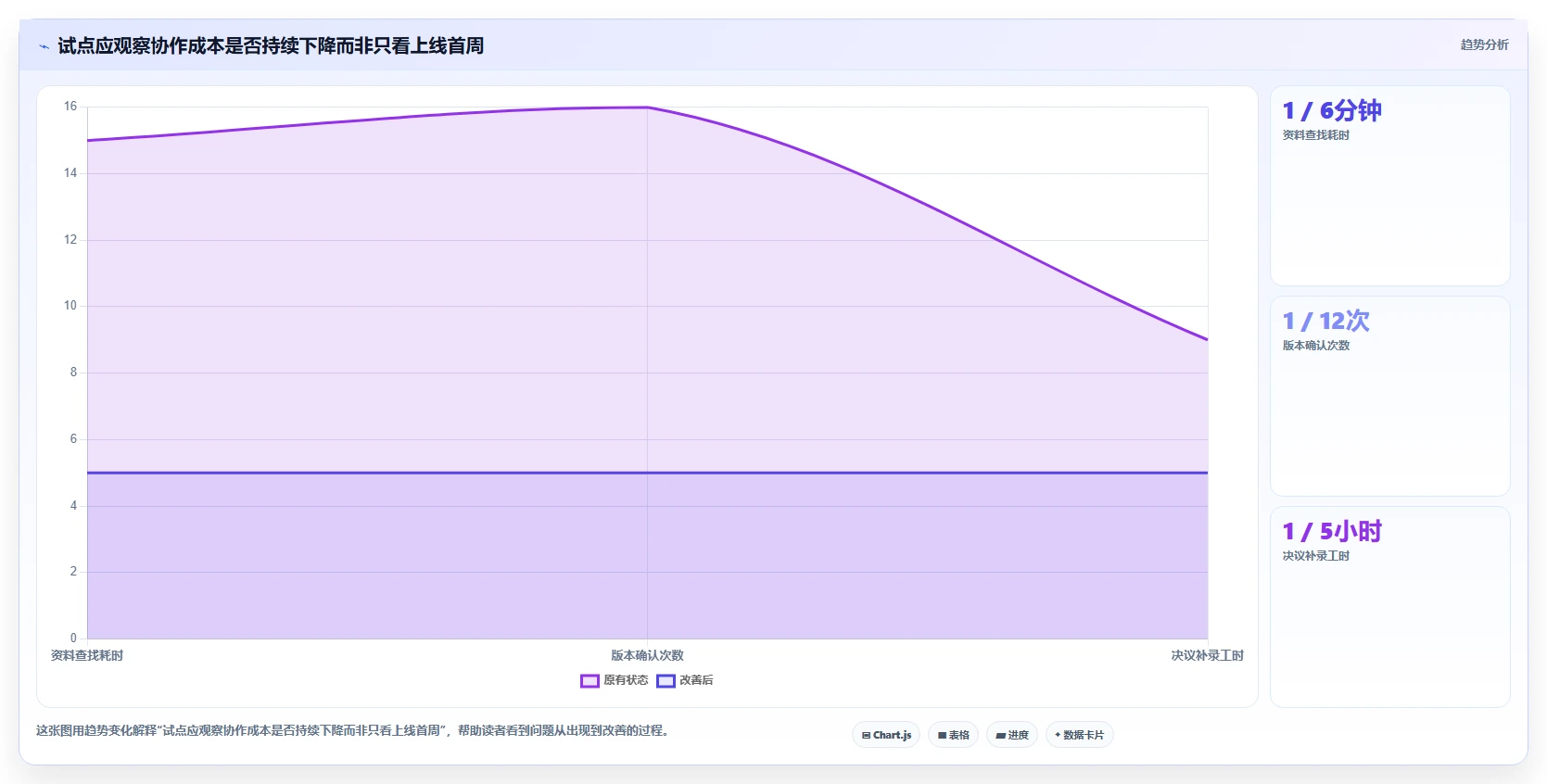Open the 1 / 12次 版本确认次数 card
This screenshot has height=784, width=1547.
point(1389,396)
